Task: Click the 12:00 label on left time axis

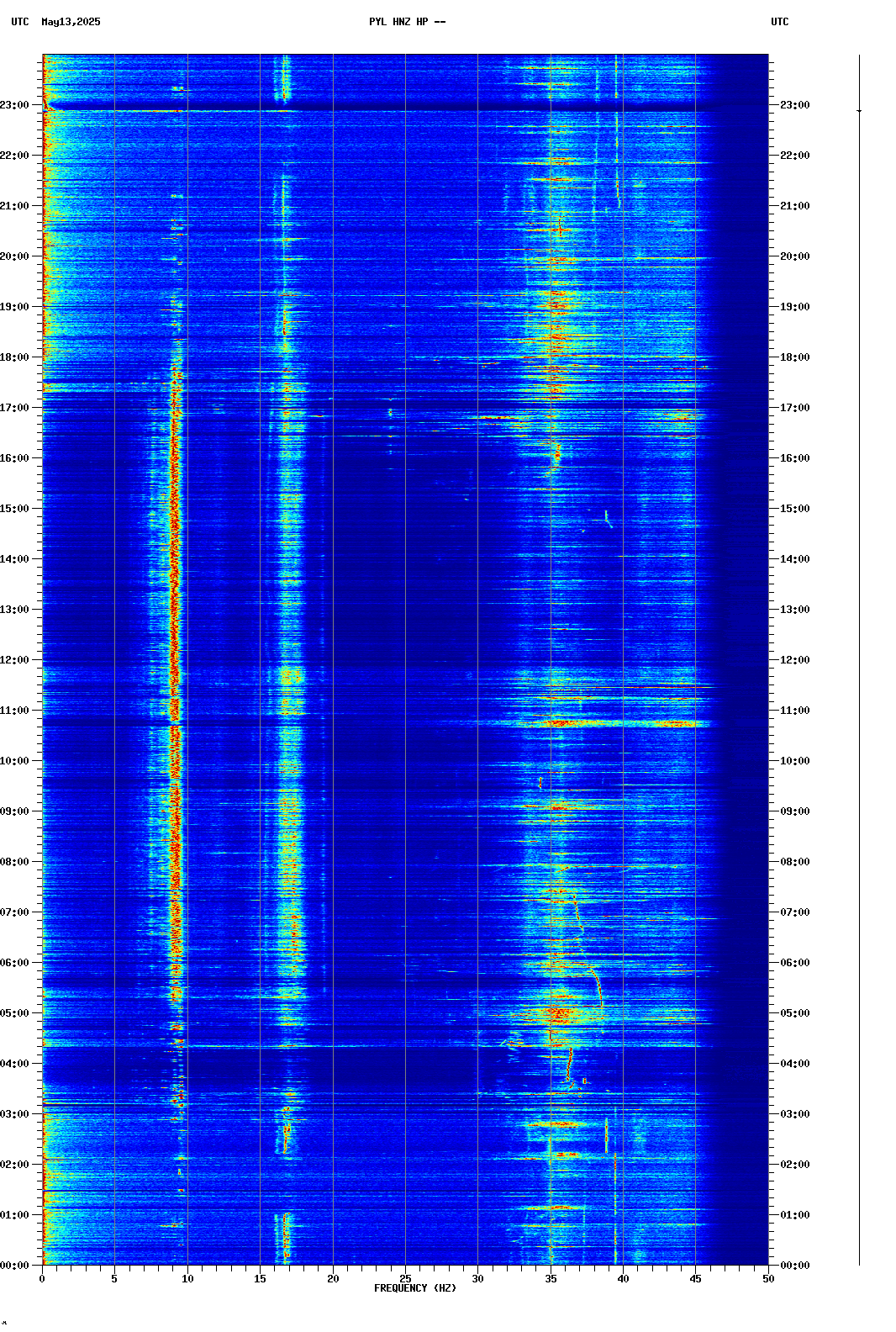Action: pos(14,660)
